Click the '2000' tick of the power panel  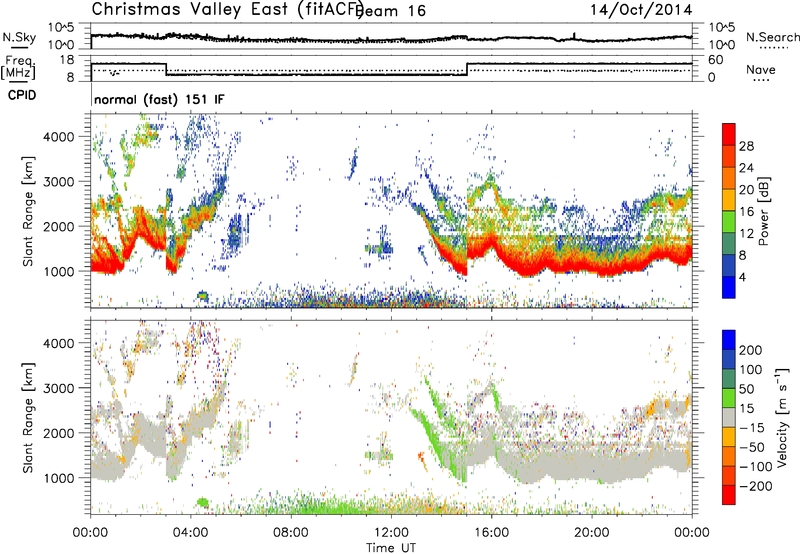(x=59, y=226)
